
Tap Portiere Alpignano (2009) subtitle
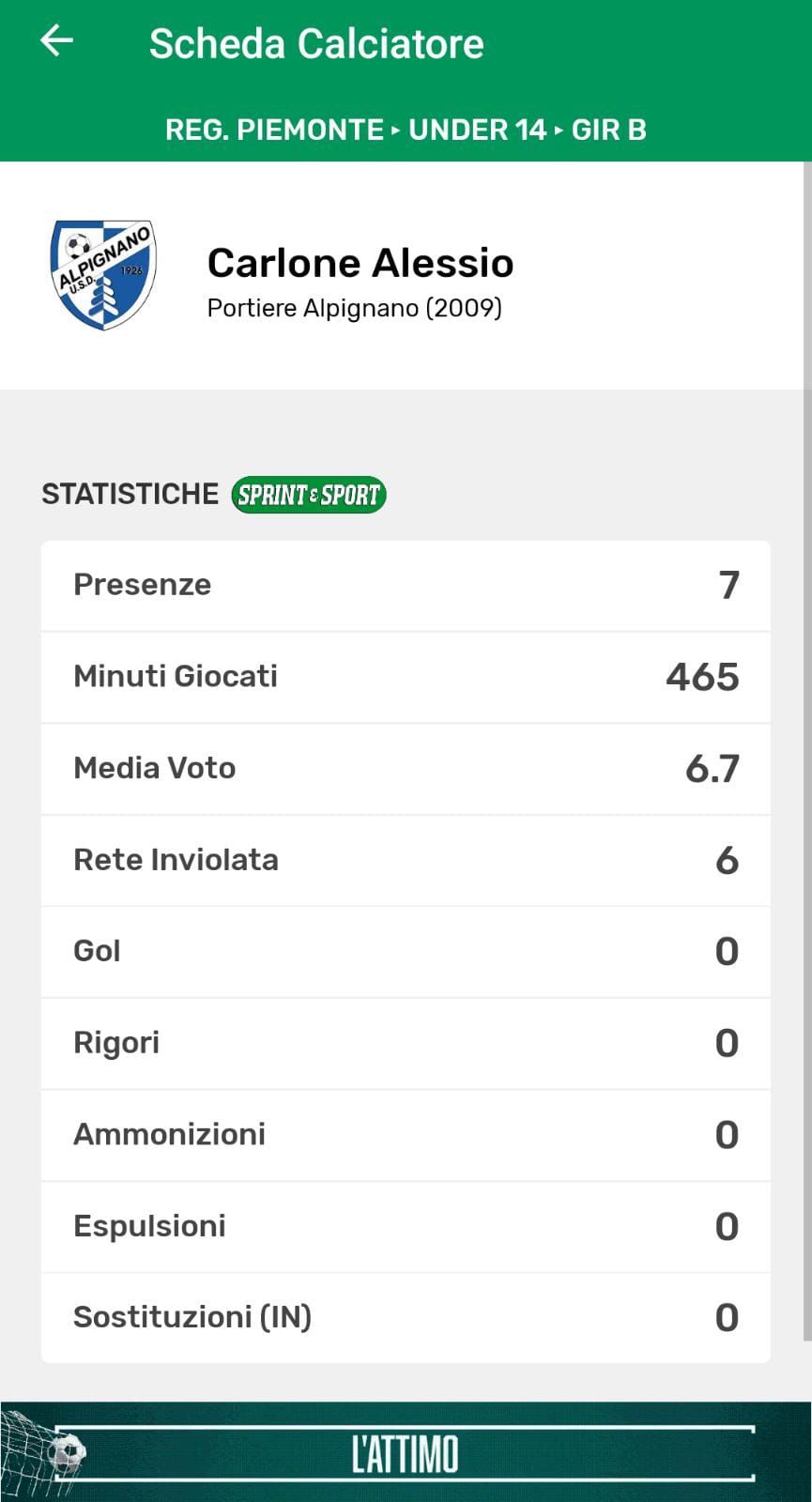click(x=354, y=308)
